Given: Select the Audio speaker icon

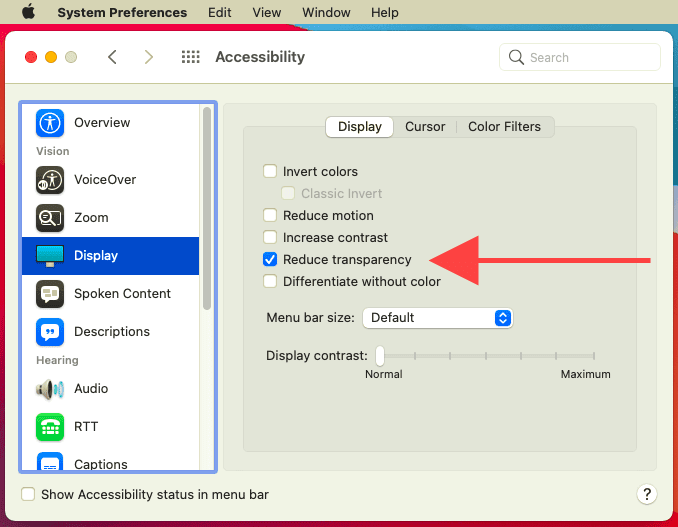Looking at the screenshot, I should click(50, 389).
